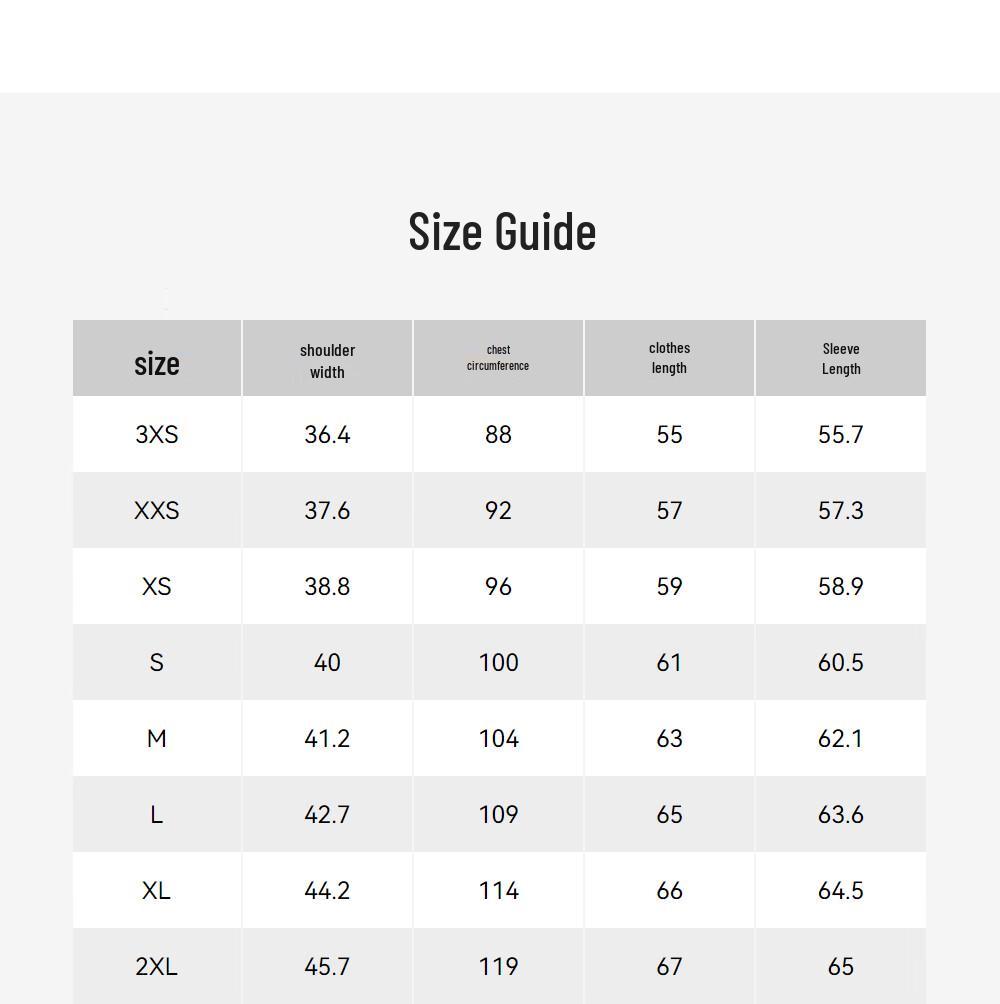1000x1004 pixels.
Task: Click the chest circumference column header
Action: 498,358
